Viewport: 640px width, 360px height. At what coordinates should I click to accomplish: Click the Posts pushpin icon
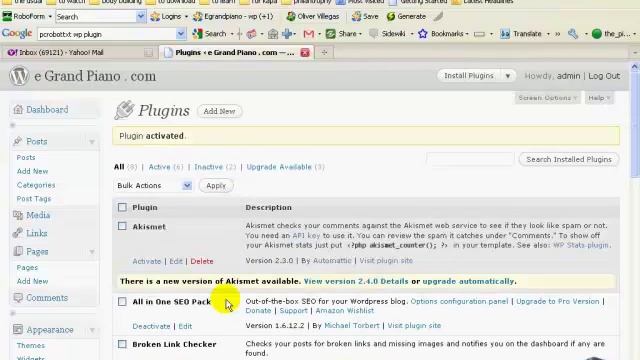click(18, 141)
